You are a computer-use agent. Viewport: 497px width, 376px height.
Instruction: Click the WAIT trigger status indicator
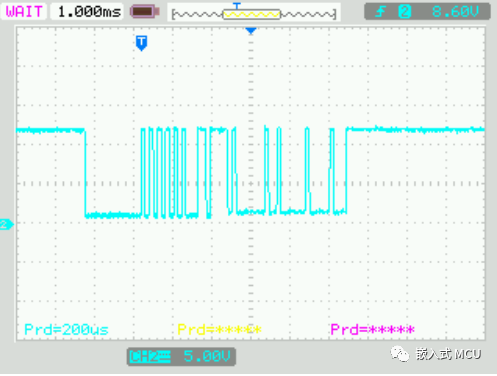coord(24,12)
